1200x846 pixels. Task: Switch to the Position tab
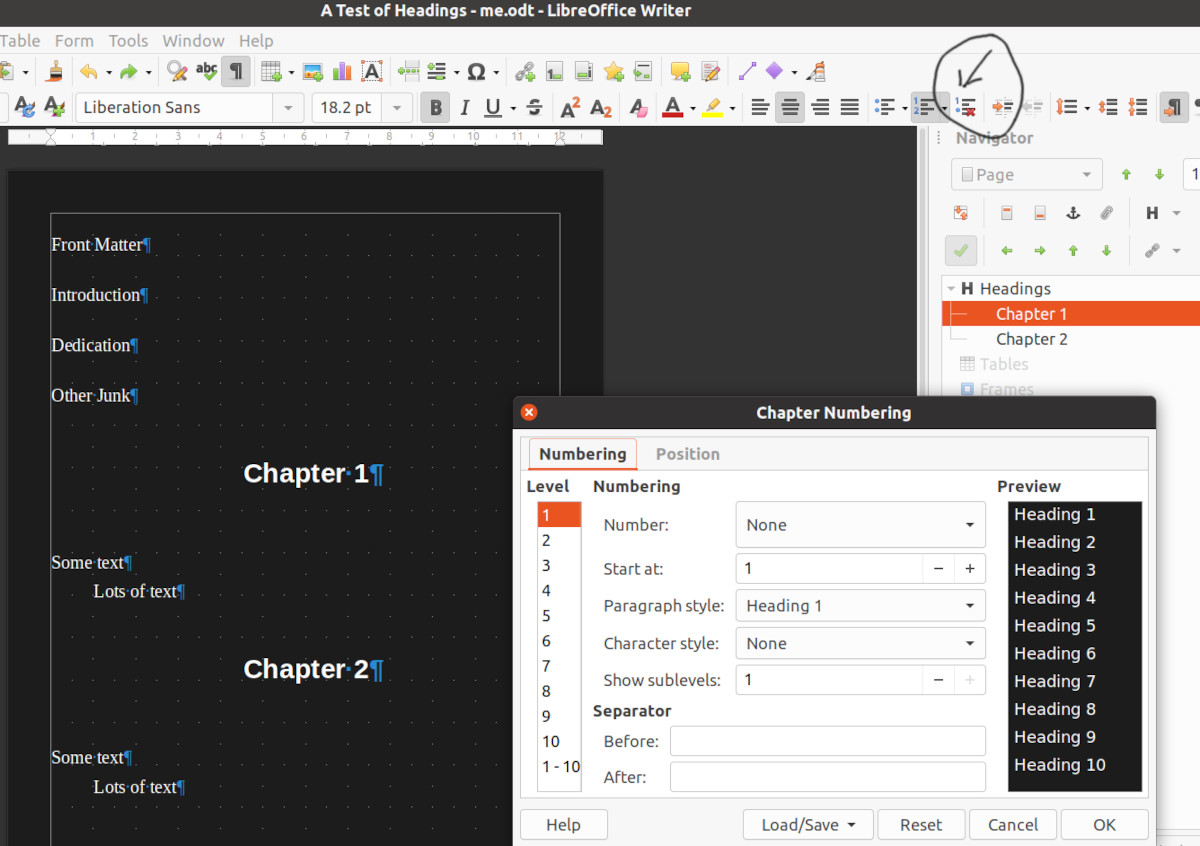click(x=687, y=454)
